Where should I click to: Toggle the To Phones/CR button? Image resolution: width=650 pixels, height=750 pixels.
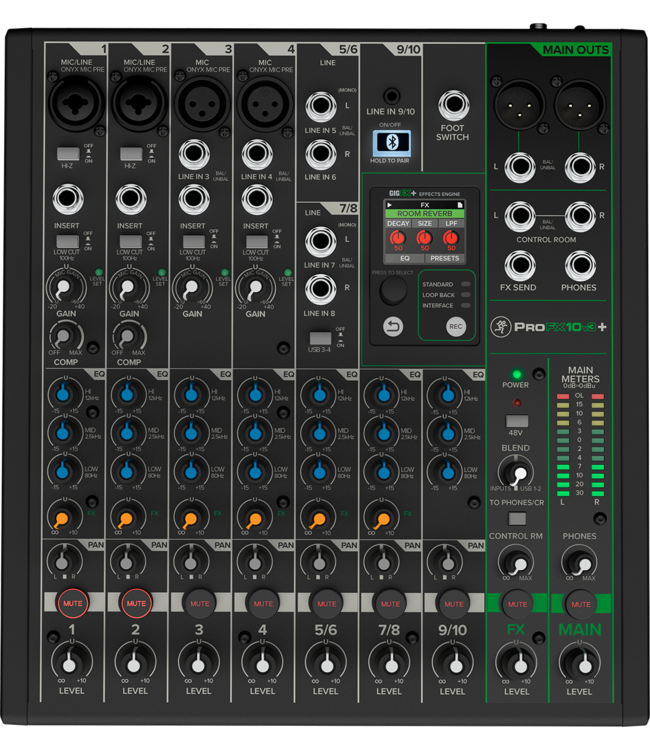pos(517,518)
